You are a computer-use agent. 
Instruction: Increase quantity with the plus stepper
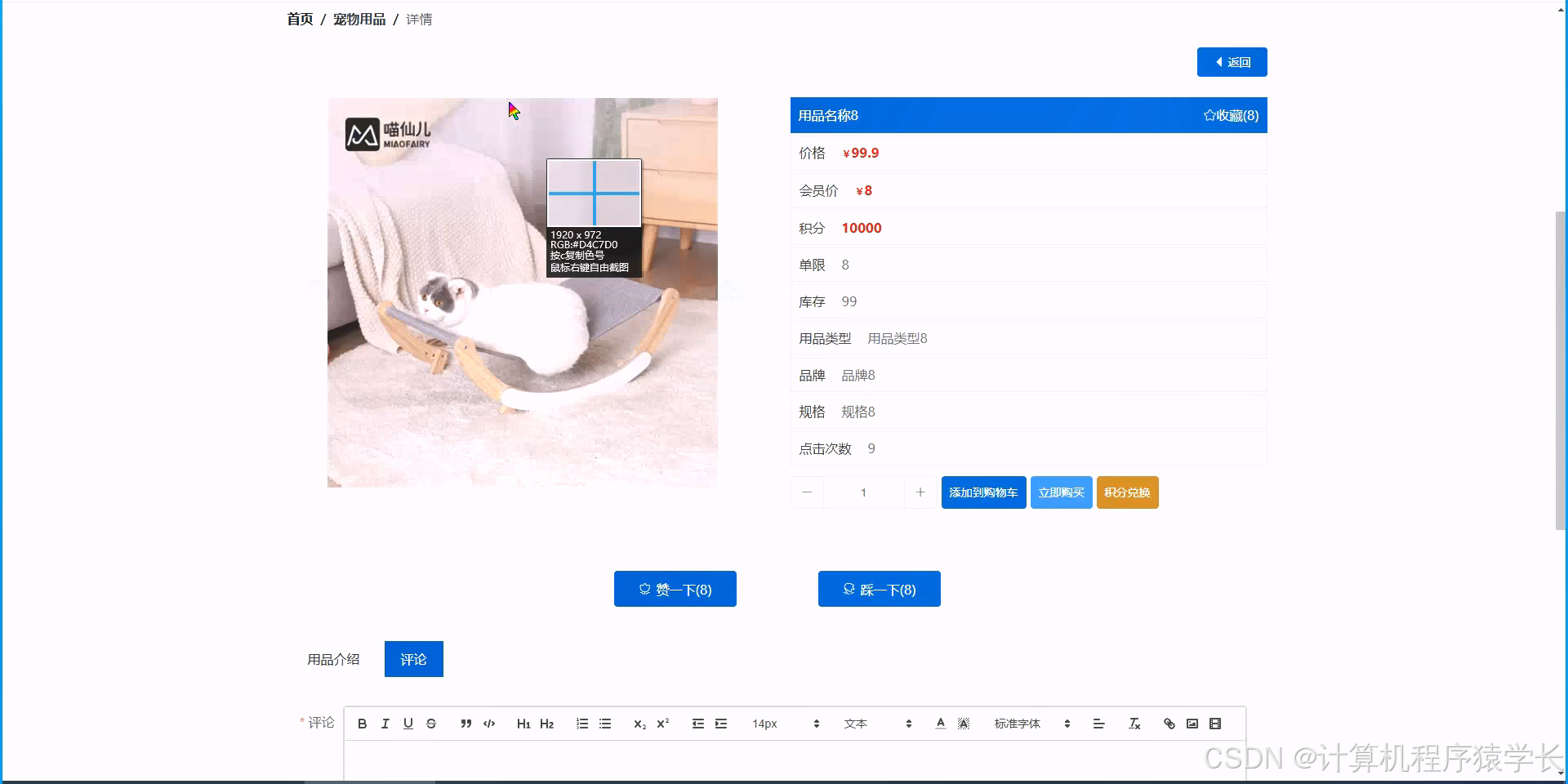[x=920, y=492]
